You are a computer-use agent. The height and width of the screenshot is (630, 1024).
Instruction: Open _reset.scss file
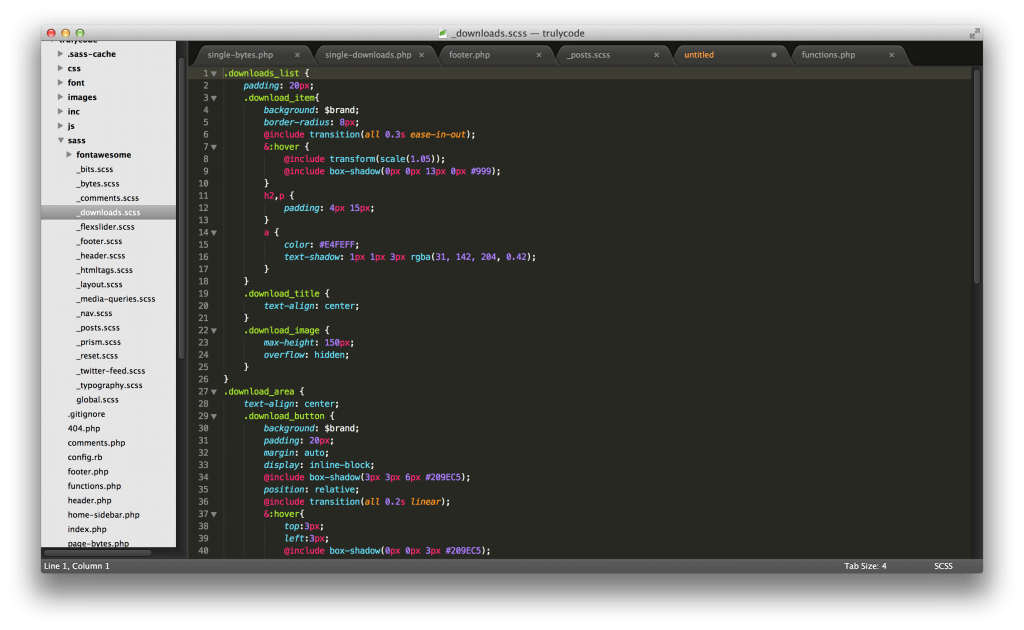97,356
